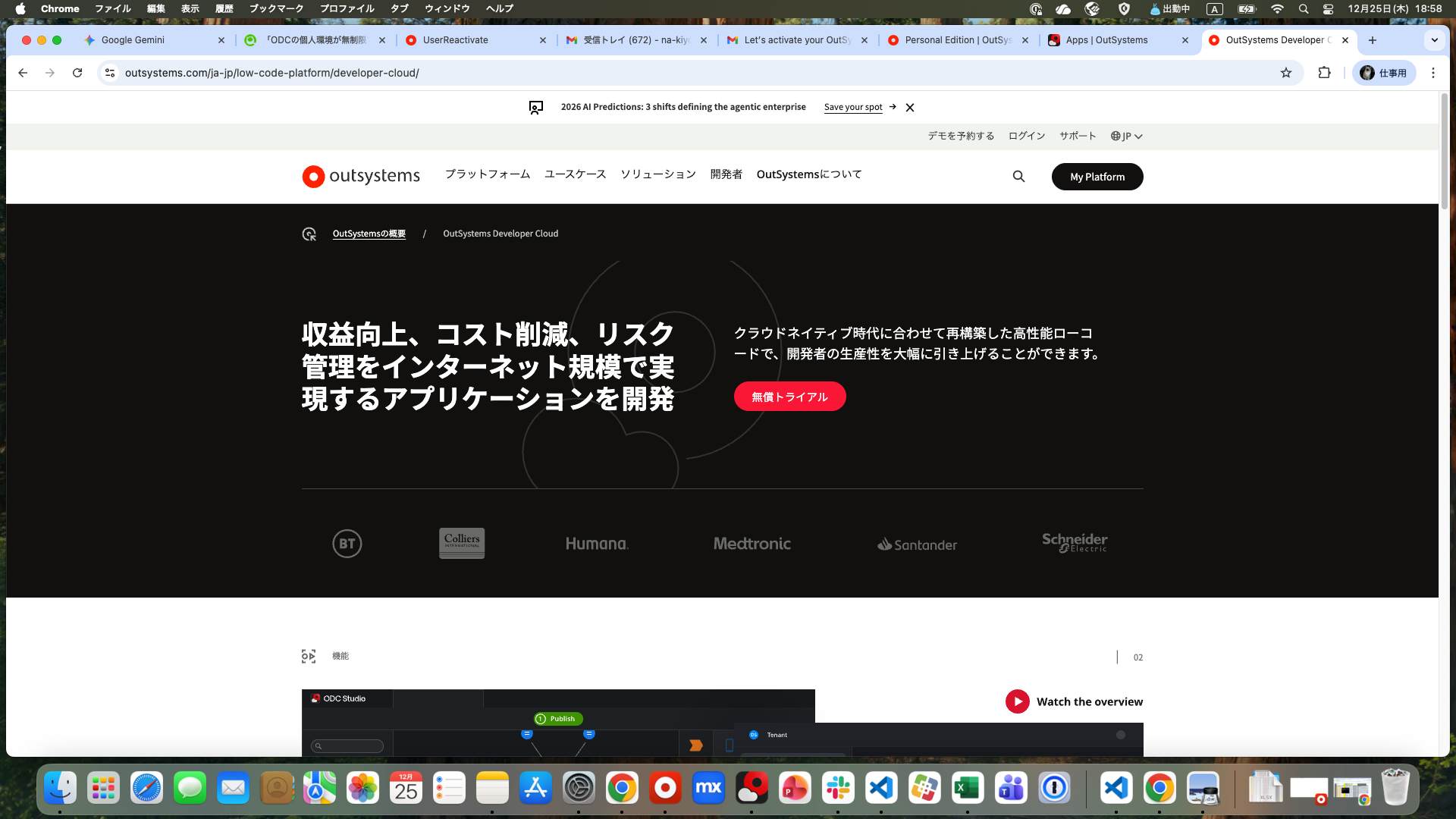Open Slack from the dock
Screen dimensions: 1456x819
click(x=838, y=789)
